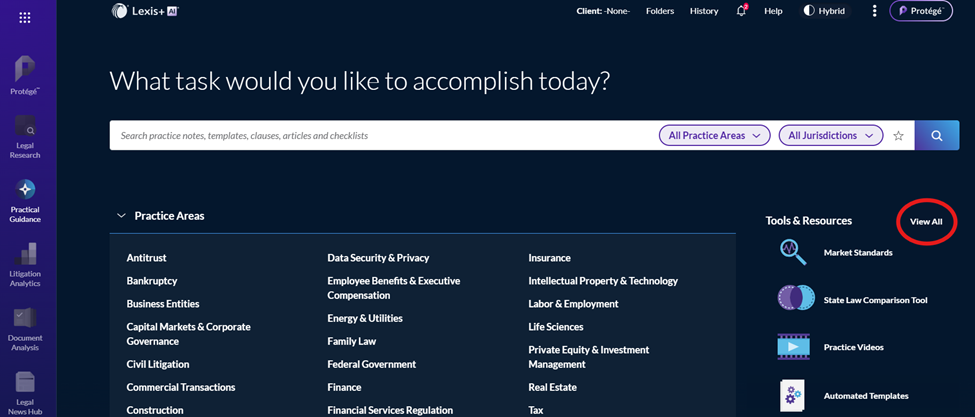Screen dimensions: 975x417
Task: Open Protégé in the left sidebar
Action: point(25,74)
